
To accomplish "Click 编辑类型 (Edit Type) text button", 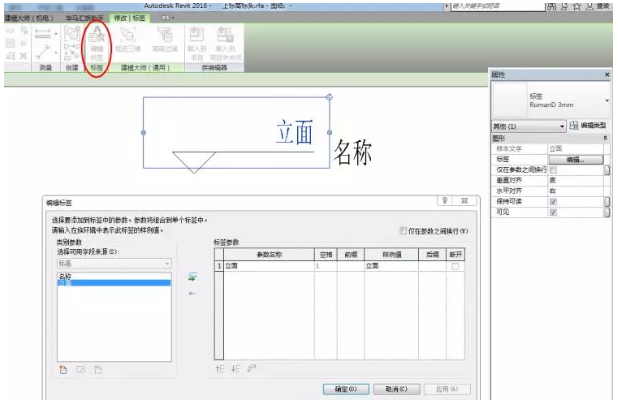I will point(593,125).
